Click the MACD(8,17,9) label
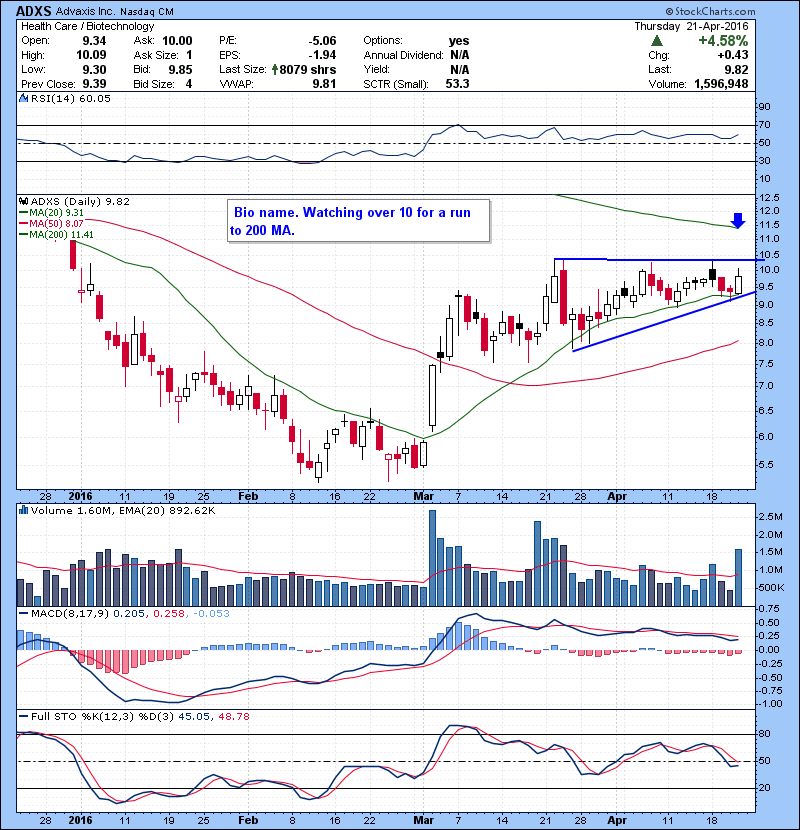Image resolution: width=800 pixels, height=830 pixels. pyautogui.click(x=70, y=614)
